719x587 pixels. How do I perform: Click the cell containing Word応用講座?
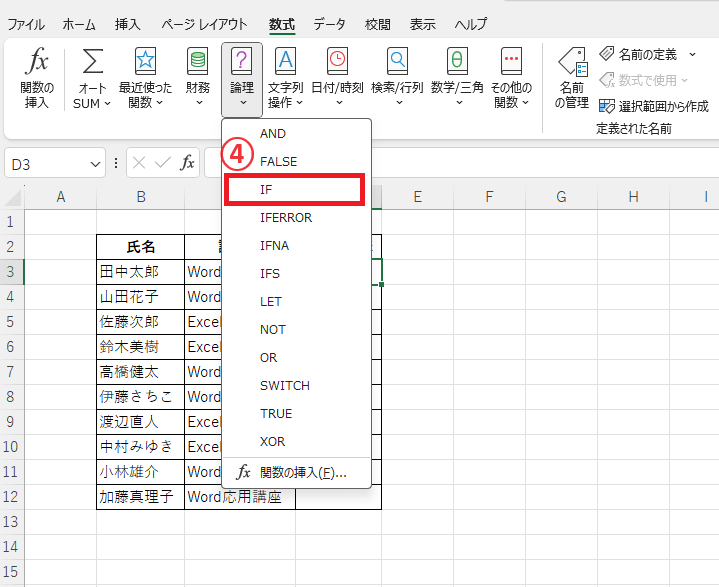pyautogui.click(x=240, y=497)
